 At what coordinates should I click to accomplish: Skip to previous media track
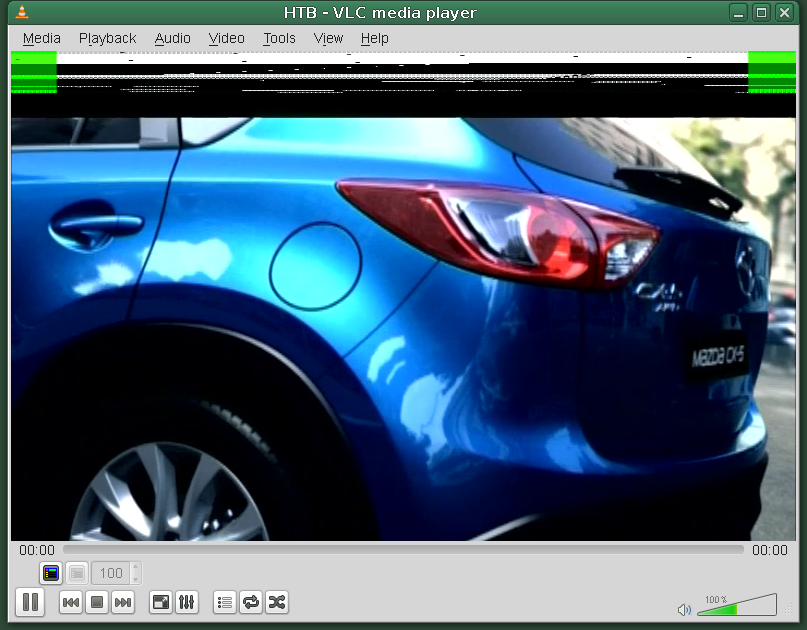coord(71,602)
